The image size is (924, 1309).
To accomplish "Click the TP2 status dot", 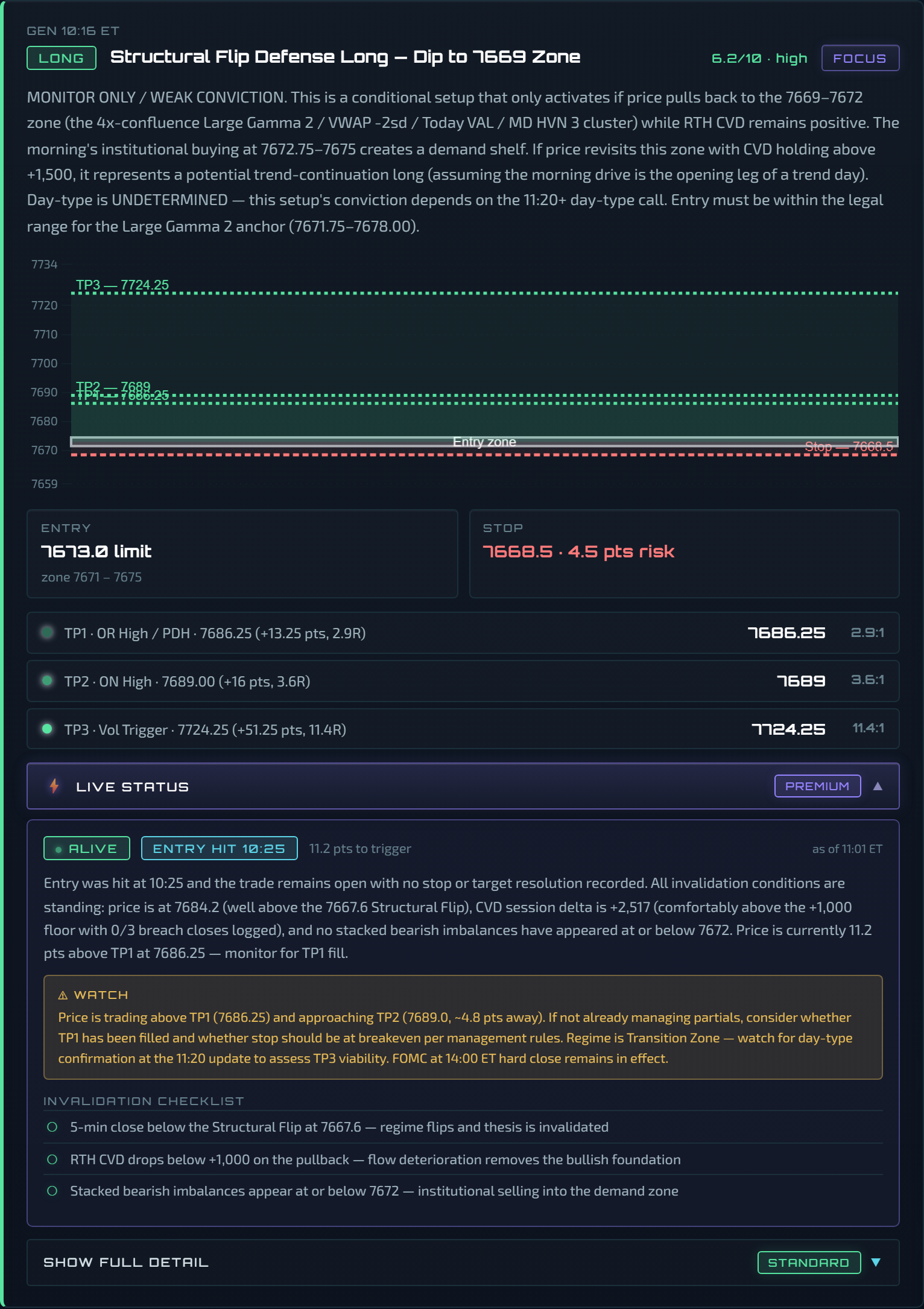I will pos(47,680).
